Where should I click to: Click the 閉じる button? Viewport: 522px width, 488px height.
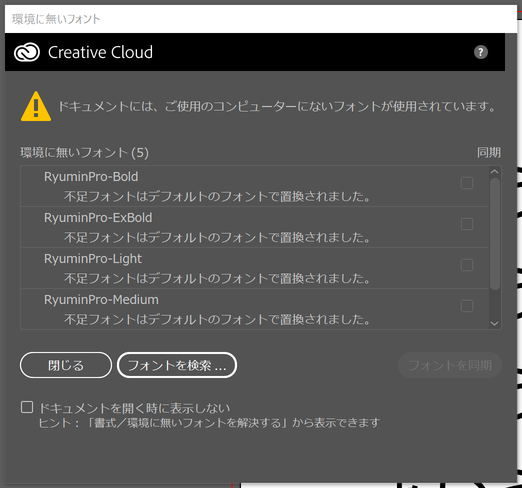tap(66, 365)
